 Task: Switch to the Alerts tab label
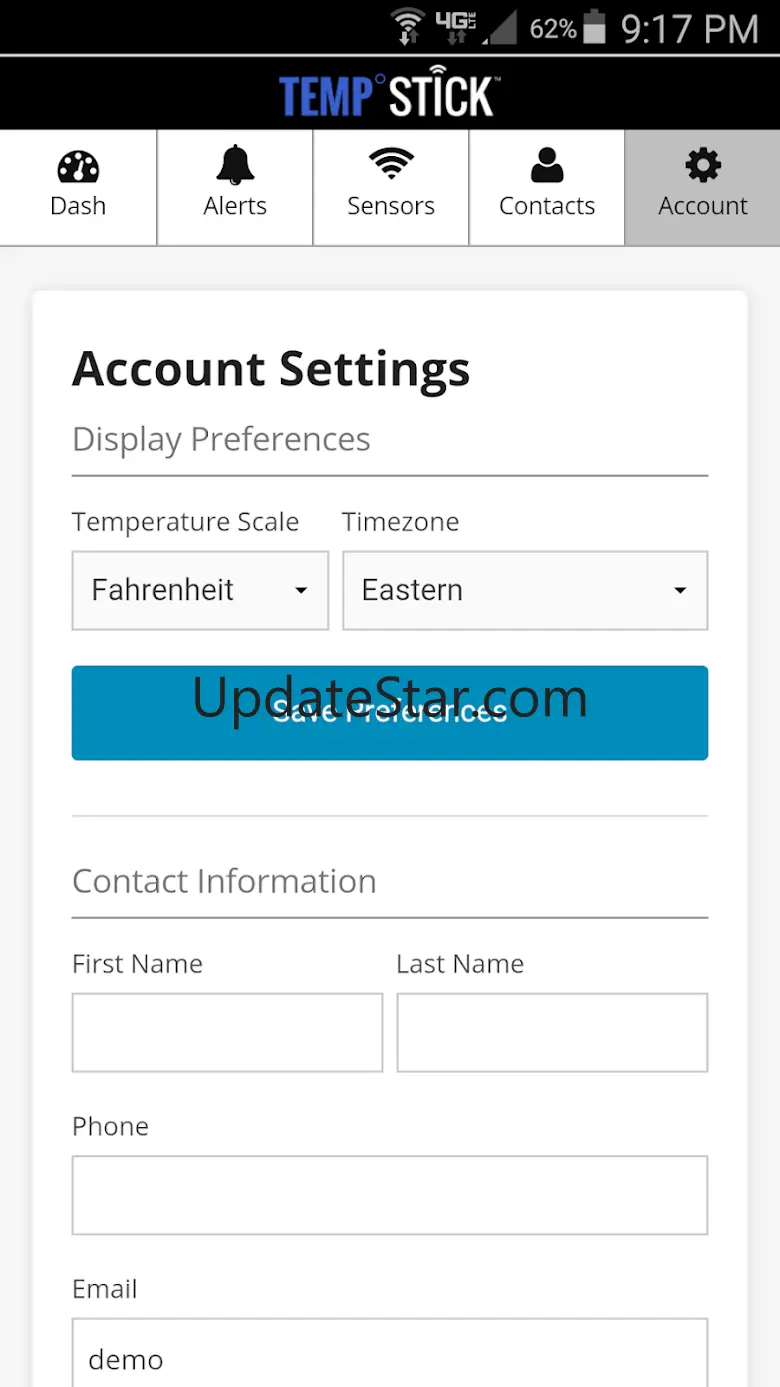pos(235,206)
